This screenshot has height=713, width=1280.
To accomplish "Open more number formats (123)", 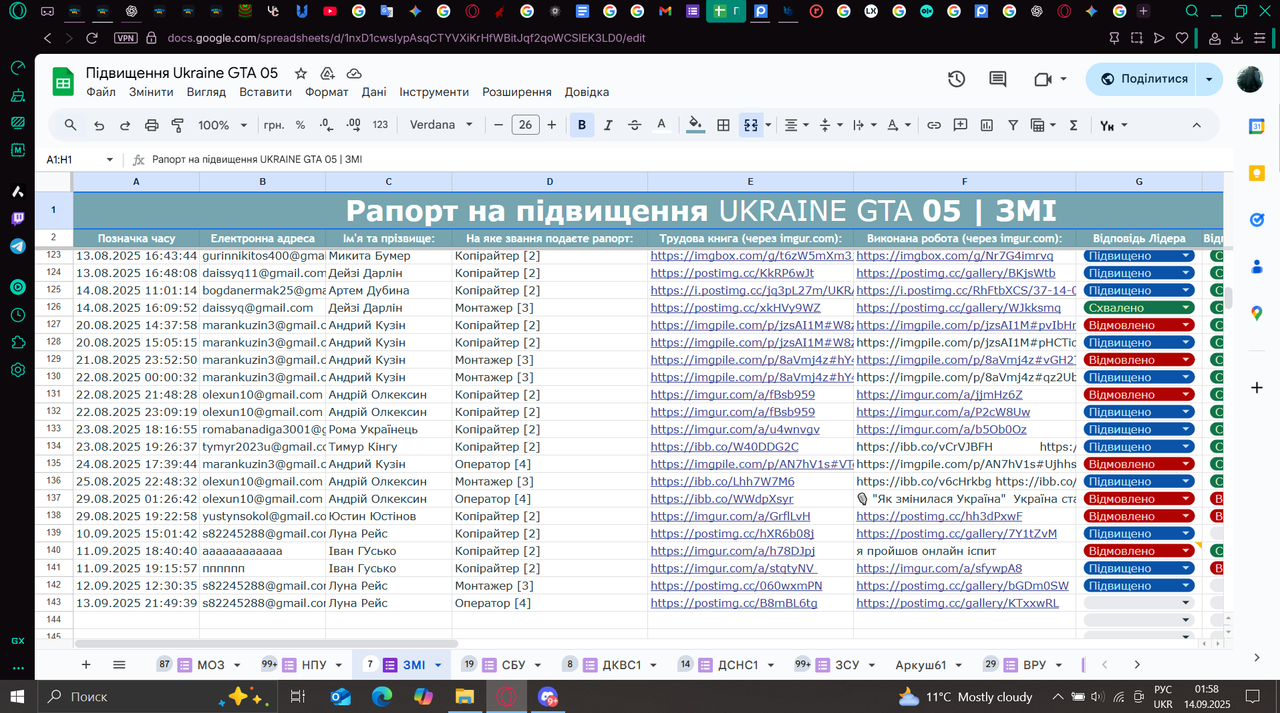I will click(x=380, y=125).
